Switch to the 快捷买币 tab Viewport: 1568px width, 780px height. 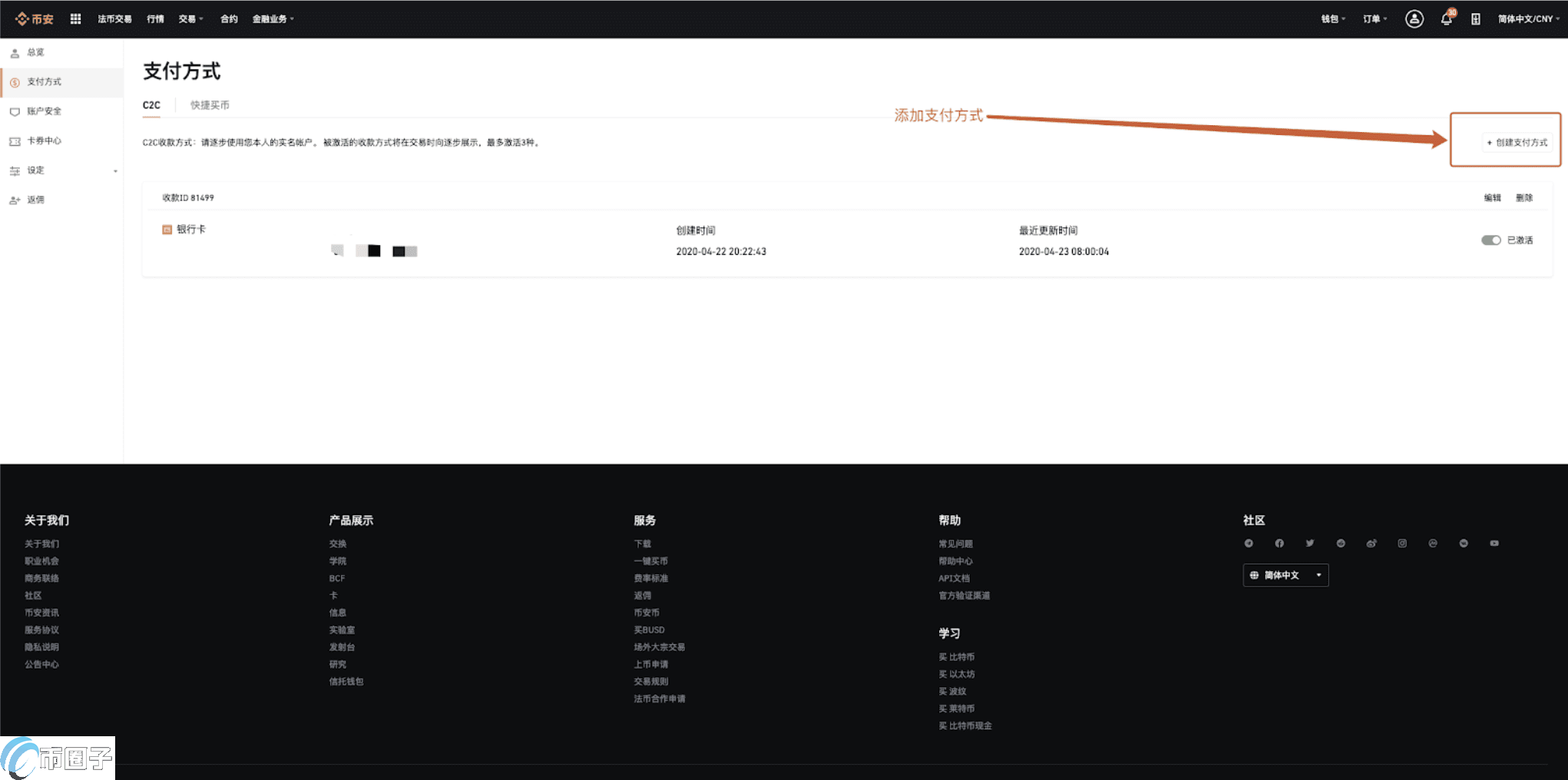[x=210, y=105]
